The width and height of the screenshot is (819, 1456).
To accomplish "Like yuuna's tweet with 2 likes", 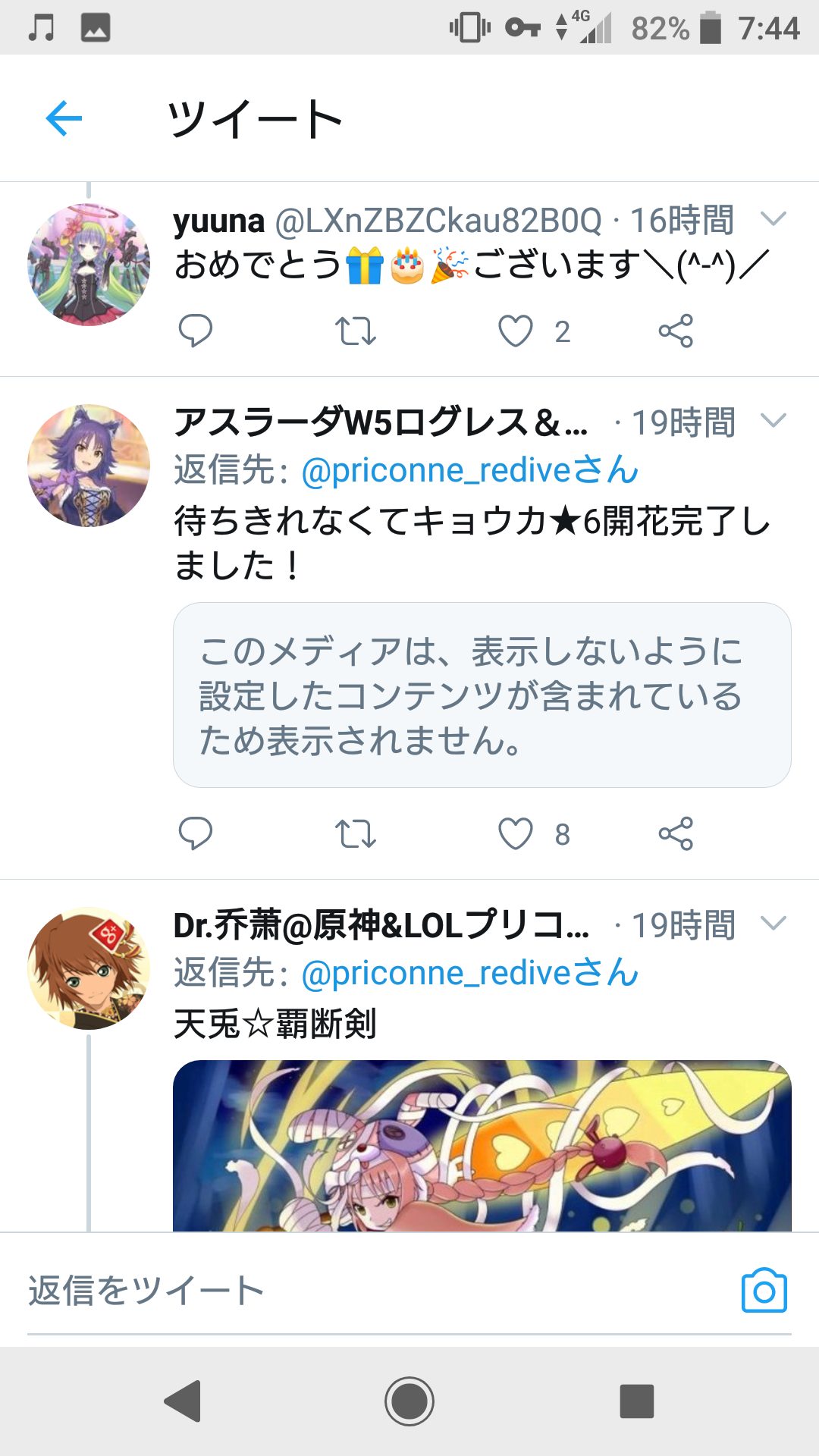I will [x=516, y=331].
